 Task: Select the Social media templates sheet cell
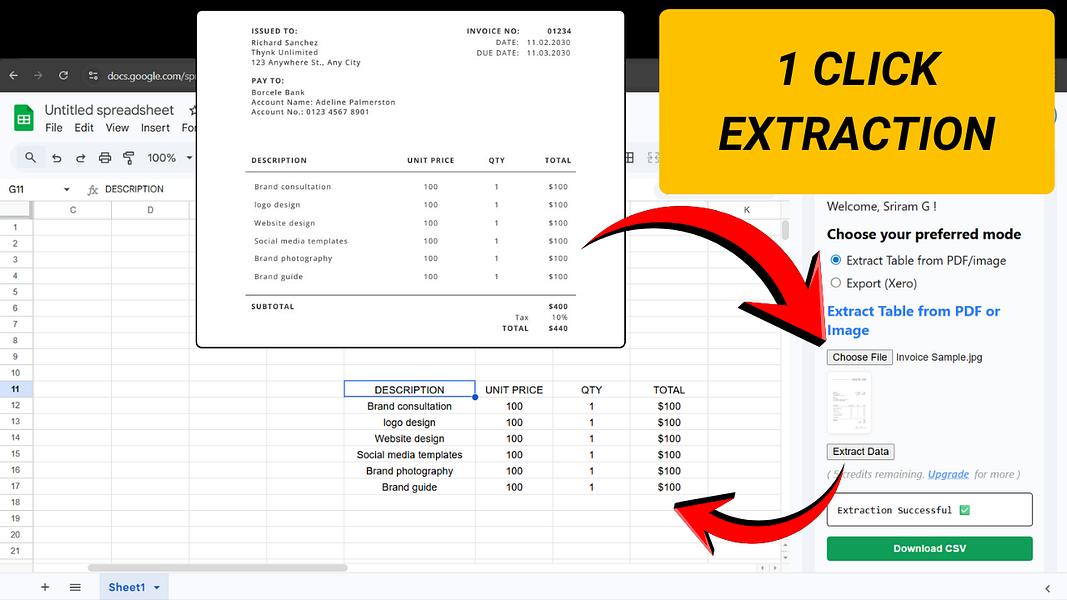pyautogui.click(x=409, y=454)
